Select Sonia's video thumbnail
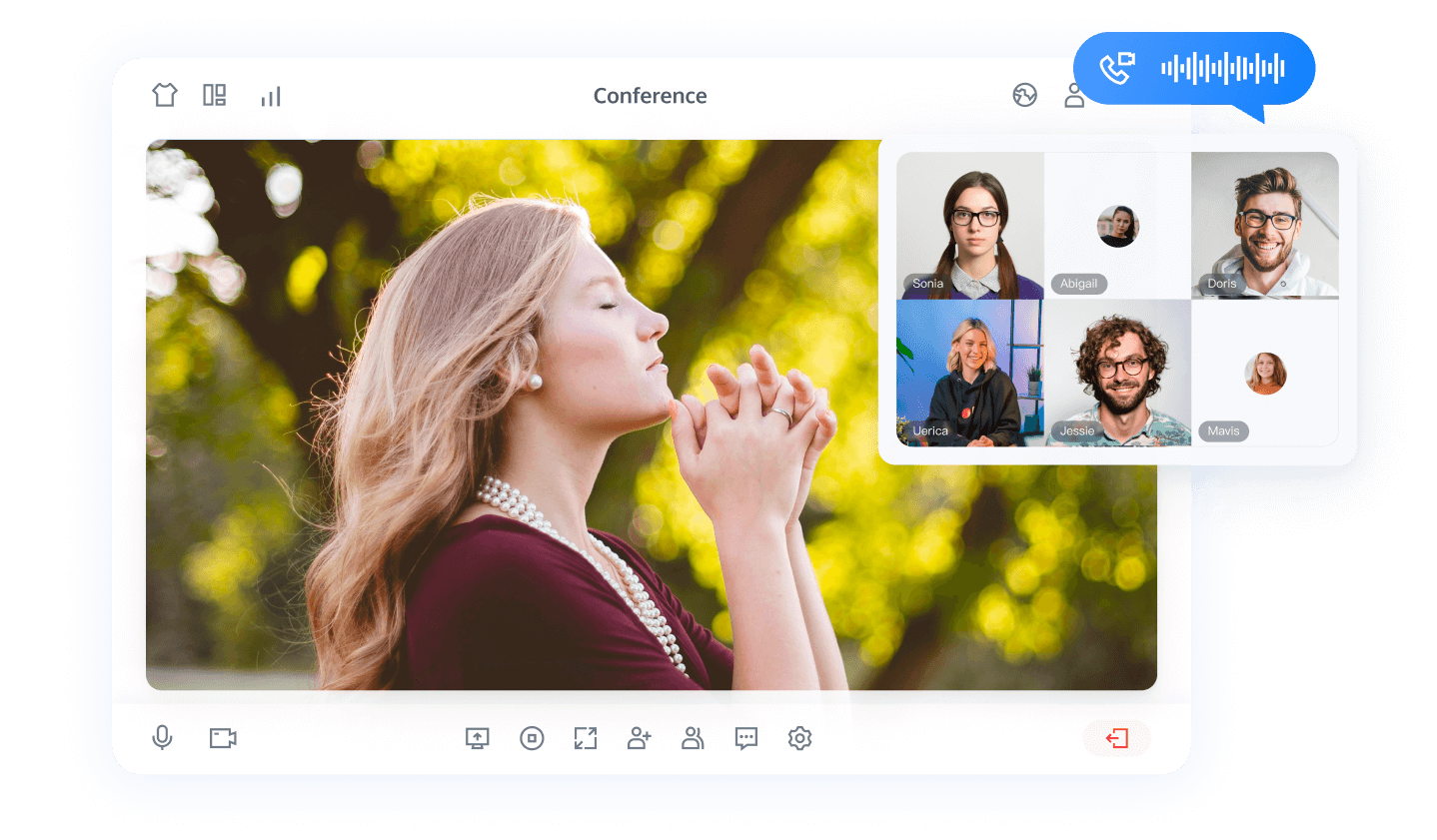This screenshot has width=1437, height=840. pyautogui.click(x=969, y=225)
